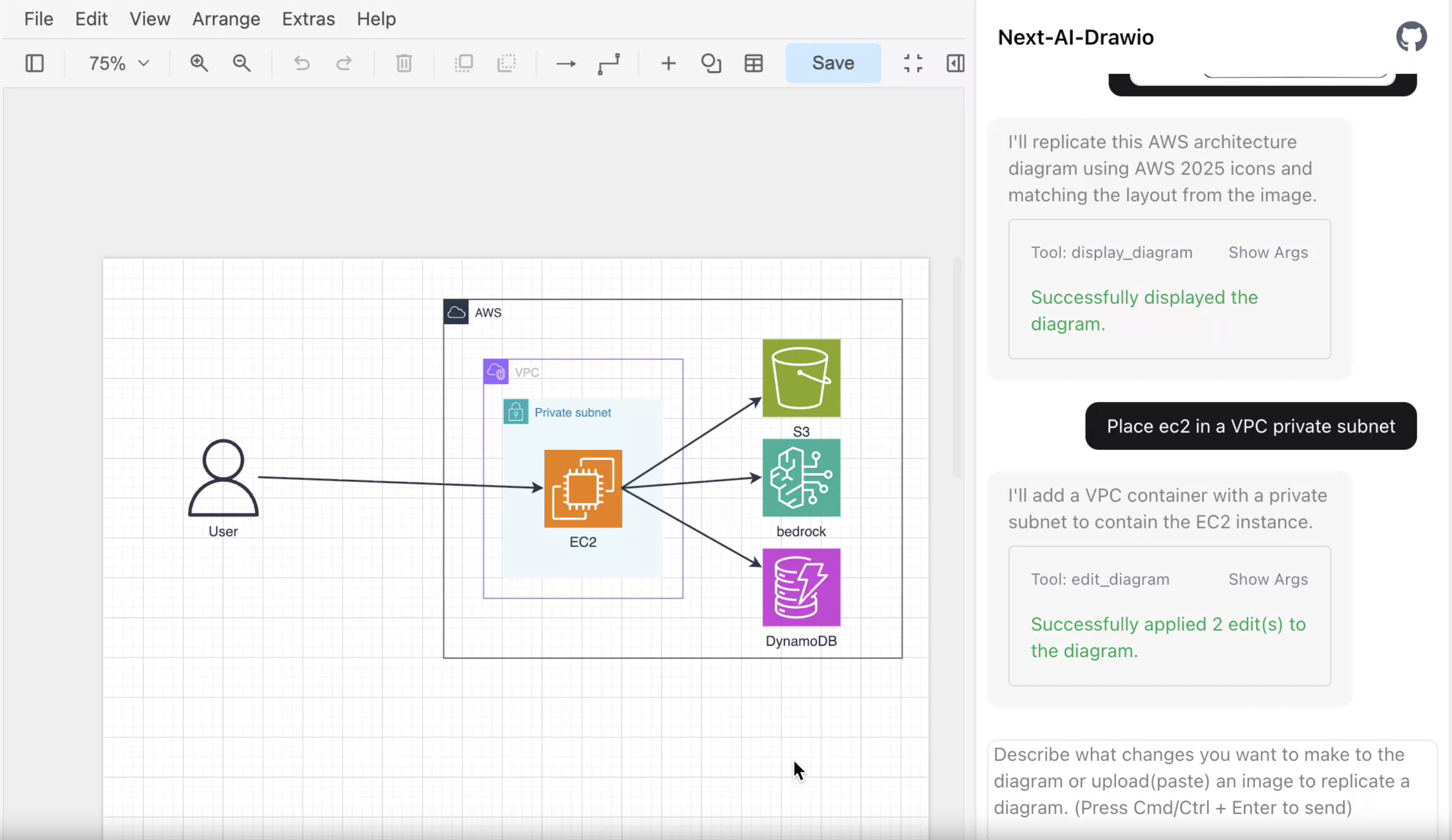Toggle the right format panel icon

click(x=955, y=63)
